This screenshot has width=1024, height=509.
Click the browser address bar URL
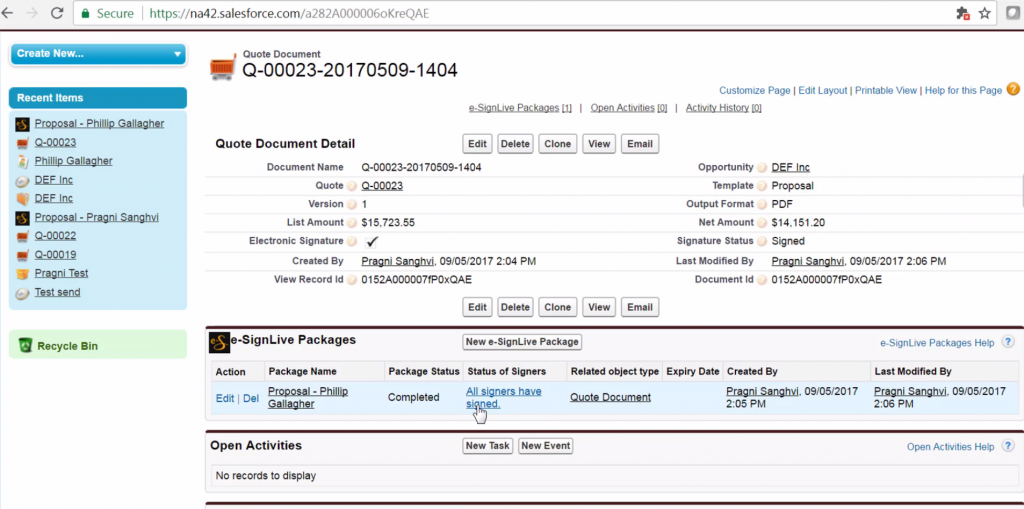point(289,13)
